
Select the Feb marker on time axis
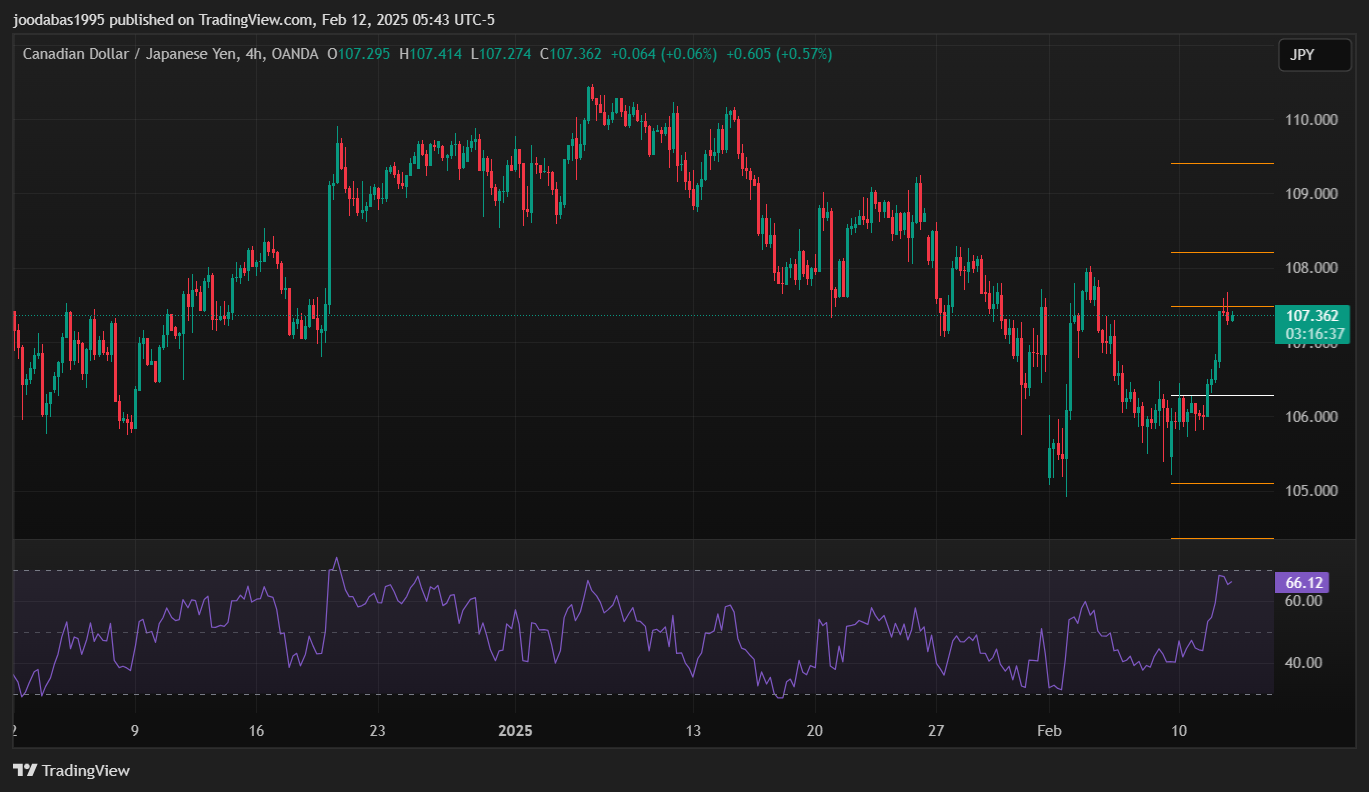[1048, 731]
